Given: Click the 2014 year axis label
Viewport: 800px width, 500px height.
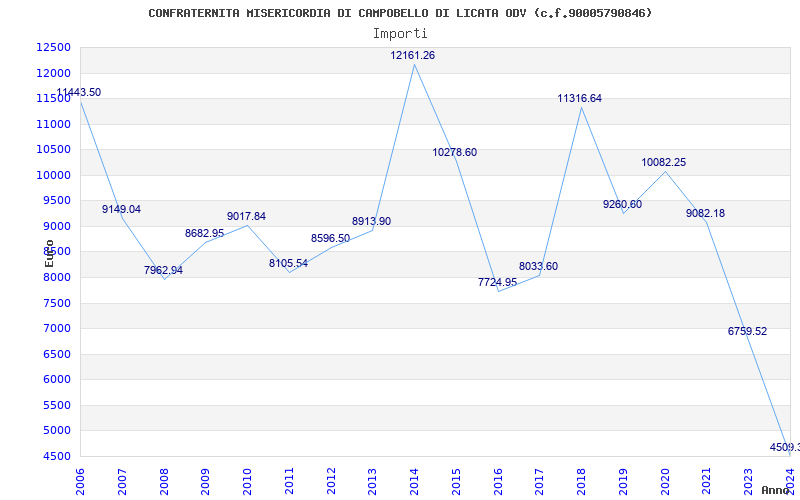Looking at the screenshot, I should click(x=414, y=481).
